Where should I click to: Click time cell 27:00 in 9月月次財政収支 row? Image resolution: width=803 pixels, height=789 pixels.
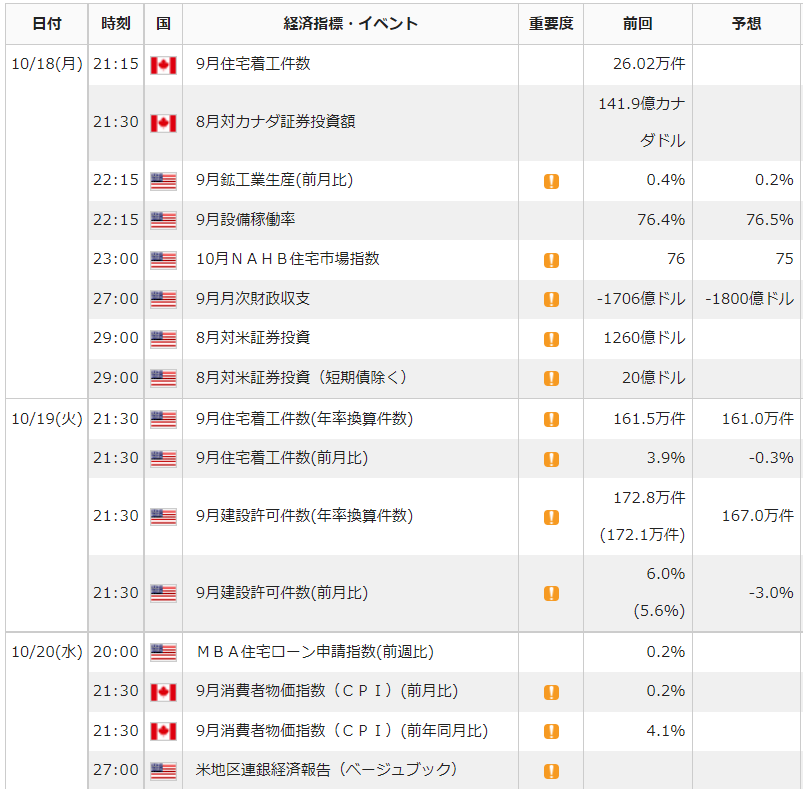(116, 298)
